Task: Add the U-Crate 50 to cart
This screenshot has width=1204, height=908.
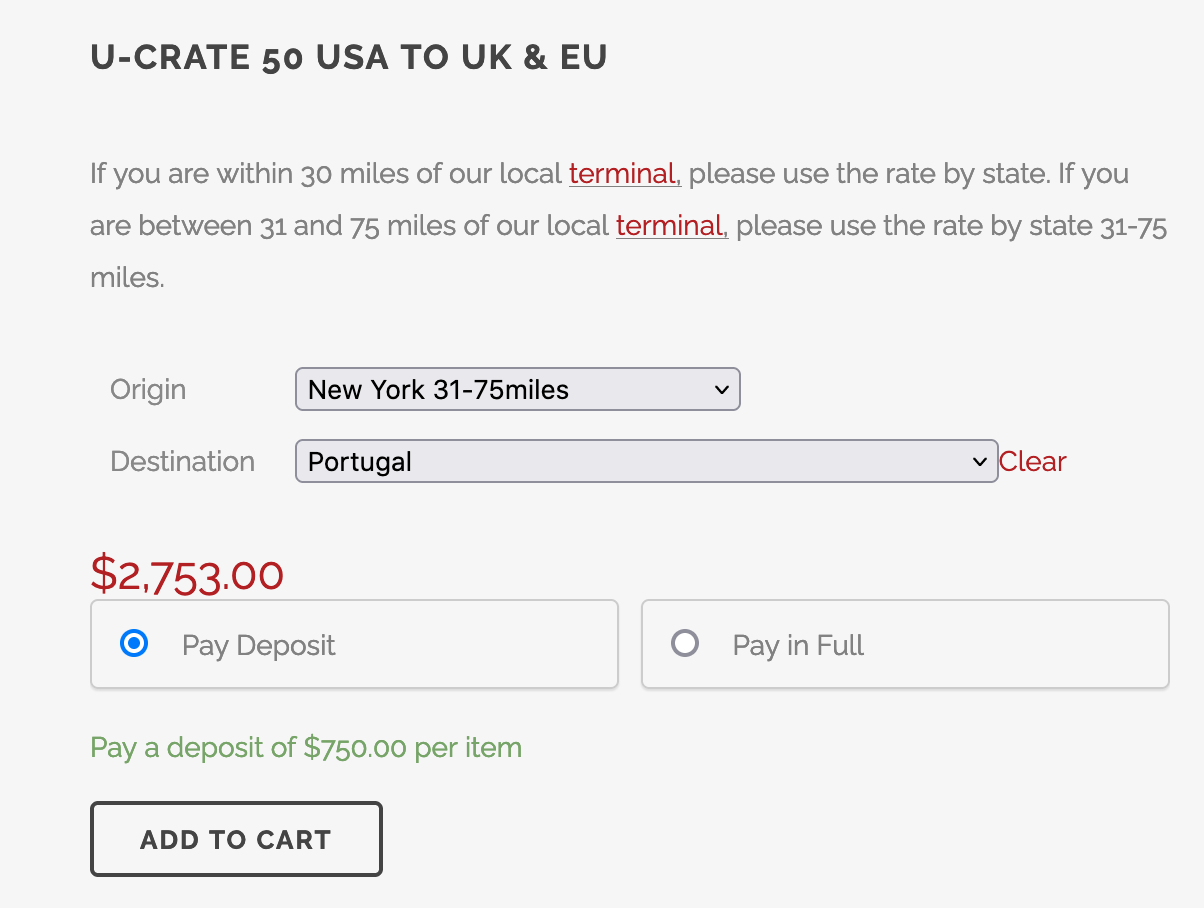Action: (236, 839)
